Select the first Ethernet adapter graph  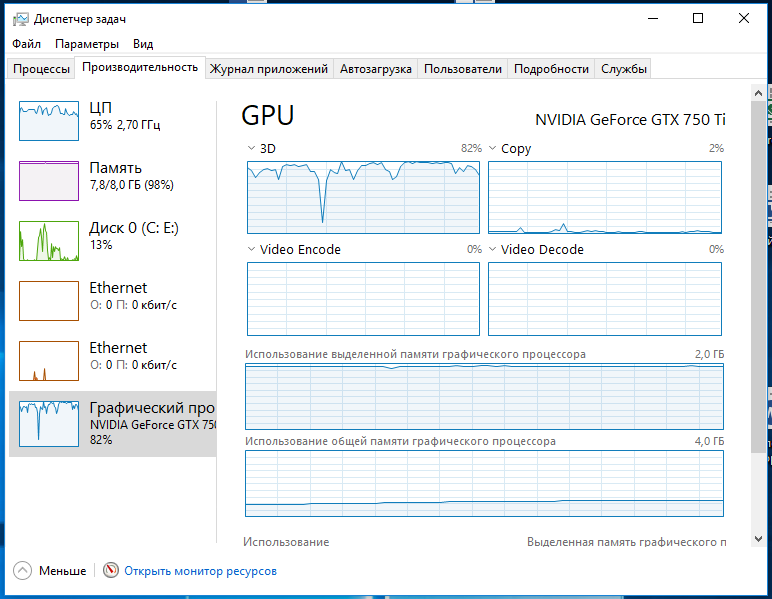[x=49, y=300]
